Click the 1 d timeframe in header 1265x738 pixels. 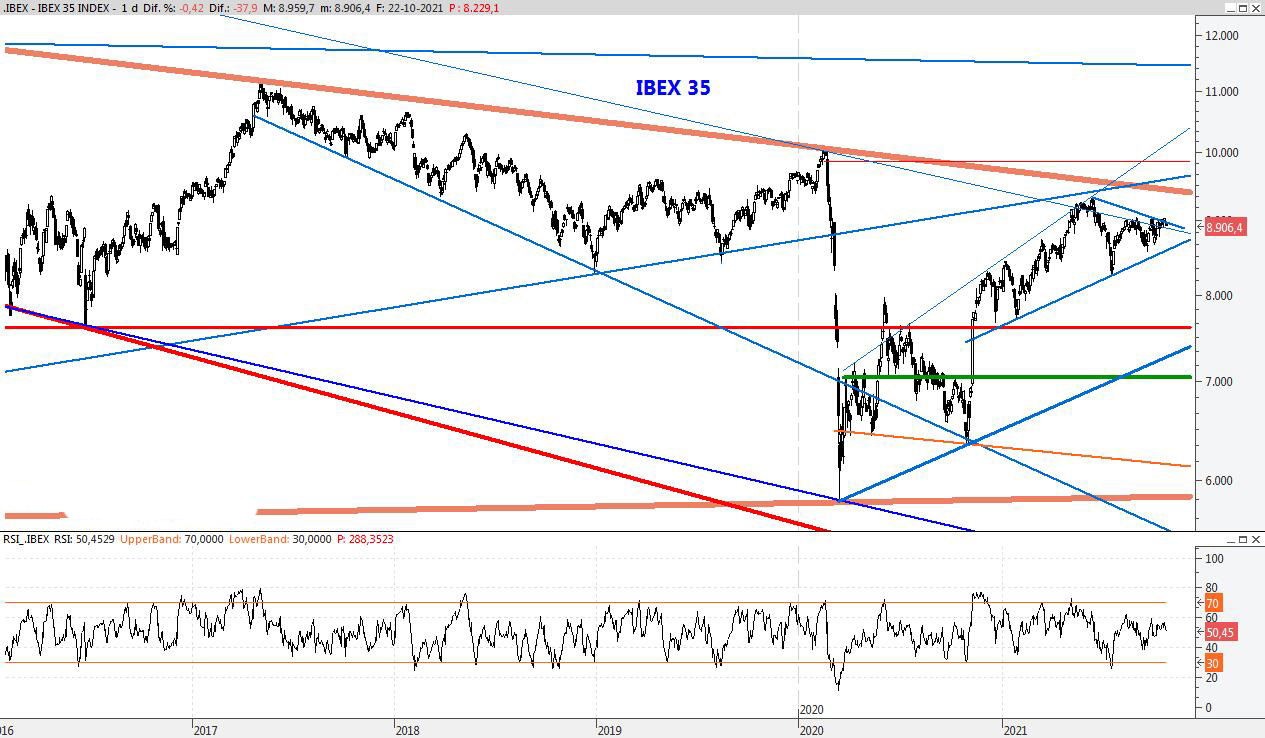tap(130, 8)
